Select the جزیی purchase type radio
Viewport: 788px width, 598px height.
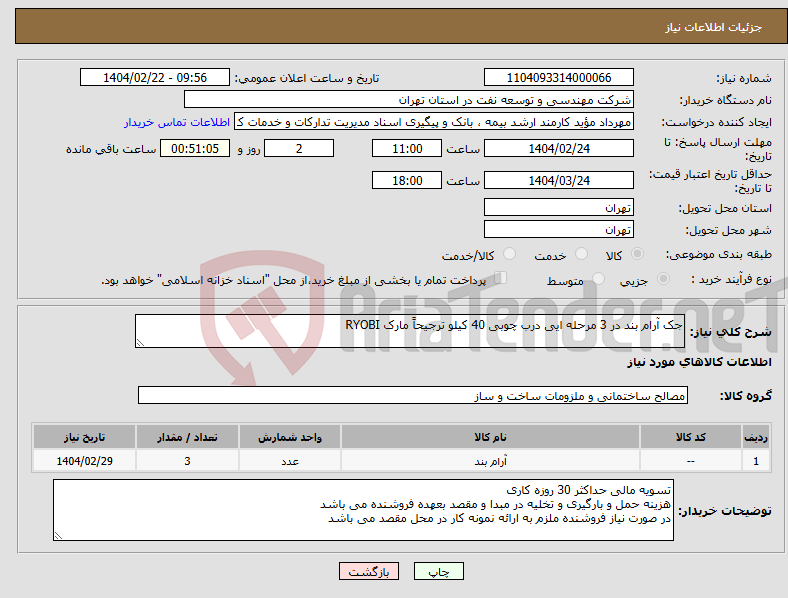tap(663, 279)
